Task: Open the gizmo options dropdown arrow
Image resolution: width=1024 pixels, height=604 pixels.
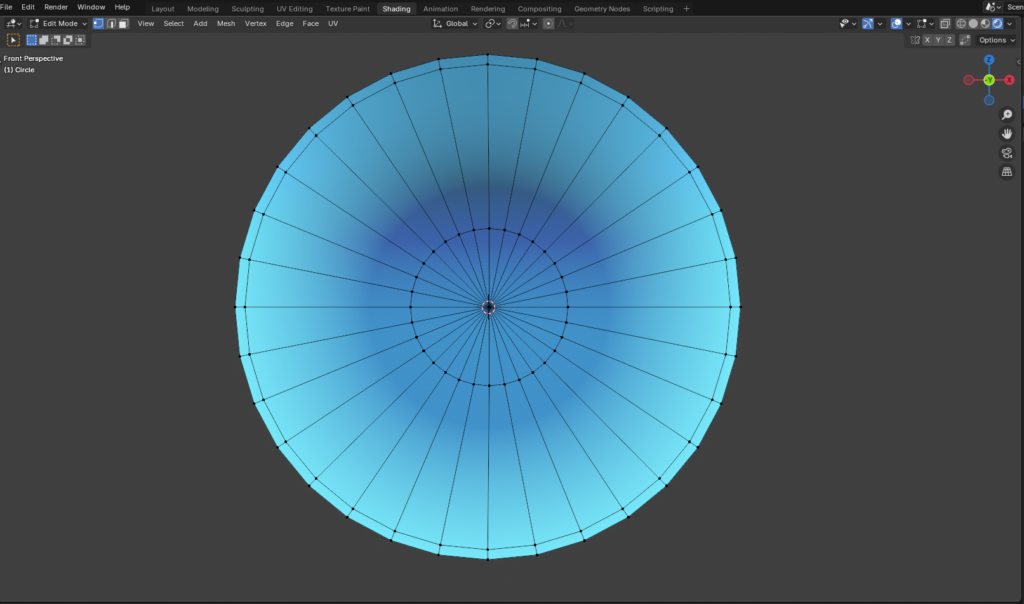Action: (880, 24)
